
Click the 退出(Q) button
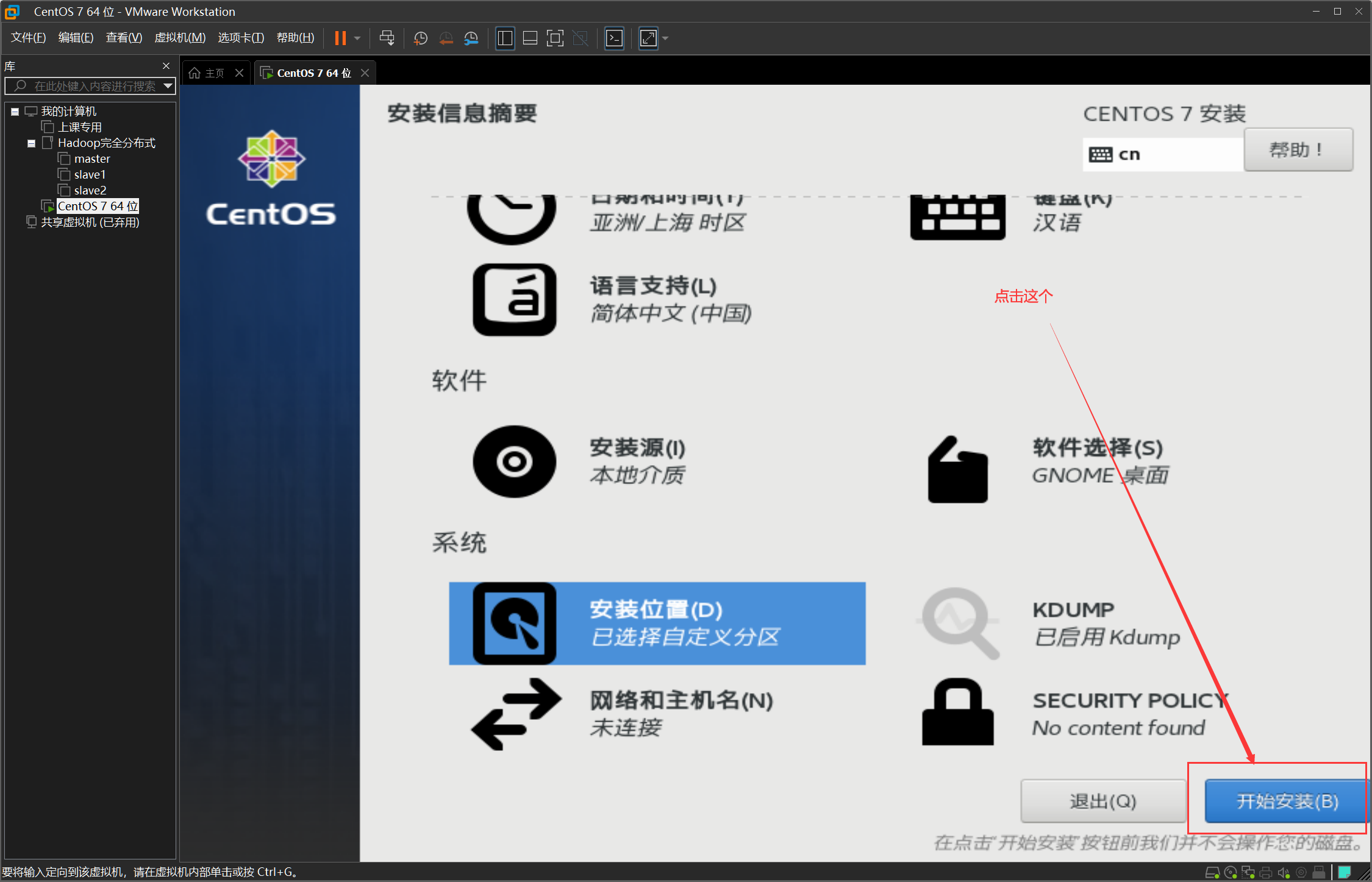(x=1103, y=801)
